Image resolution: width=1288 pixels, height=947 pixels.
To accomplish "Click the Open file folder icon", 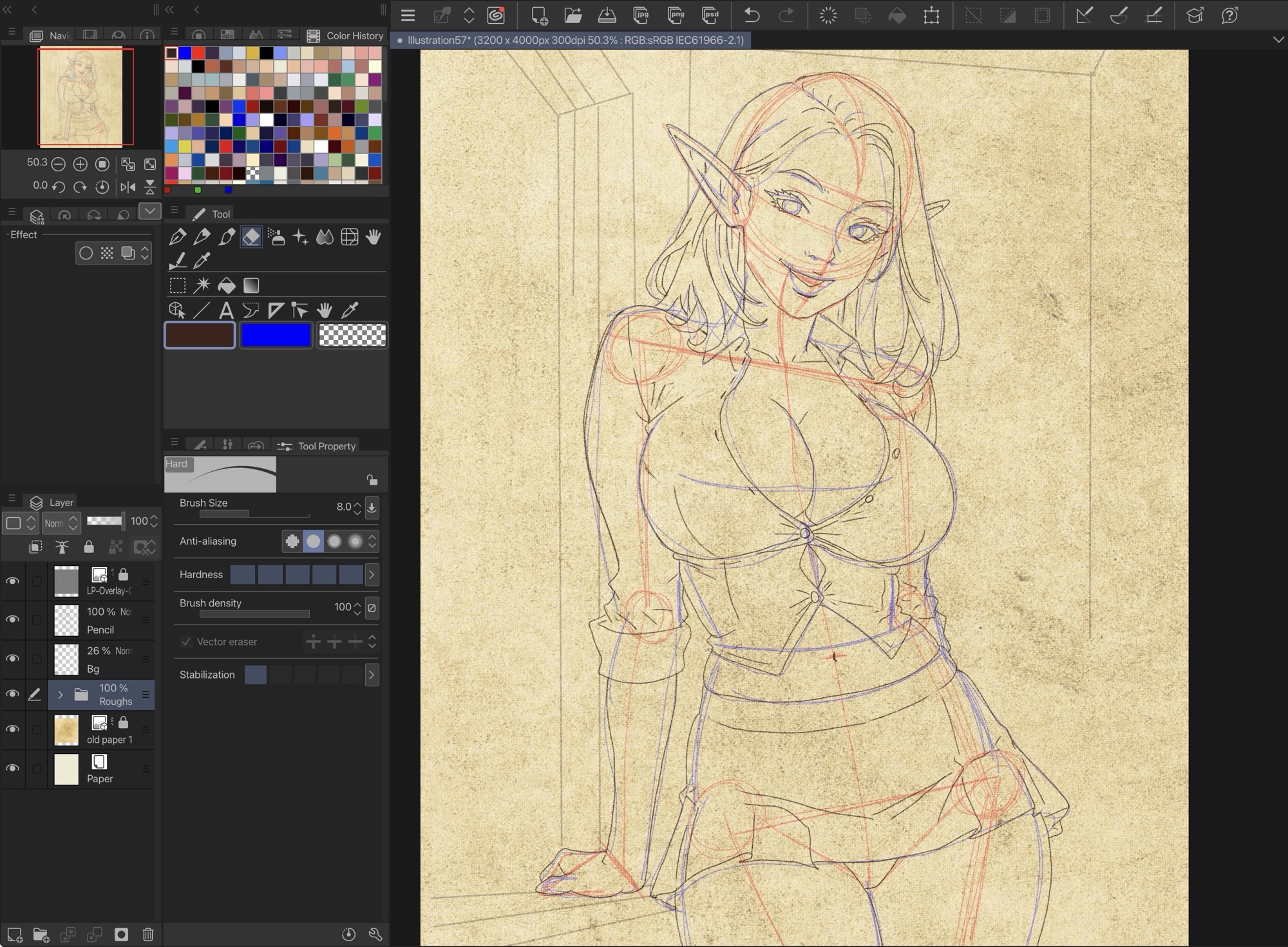I will (x=573, y=15).
